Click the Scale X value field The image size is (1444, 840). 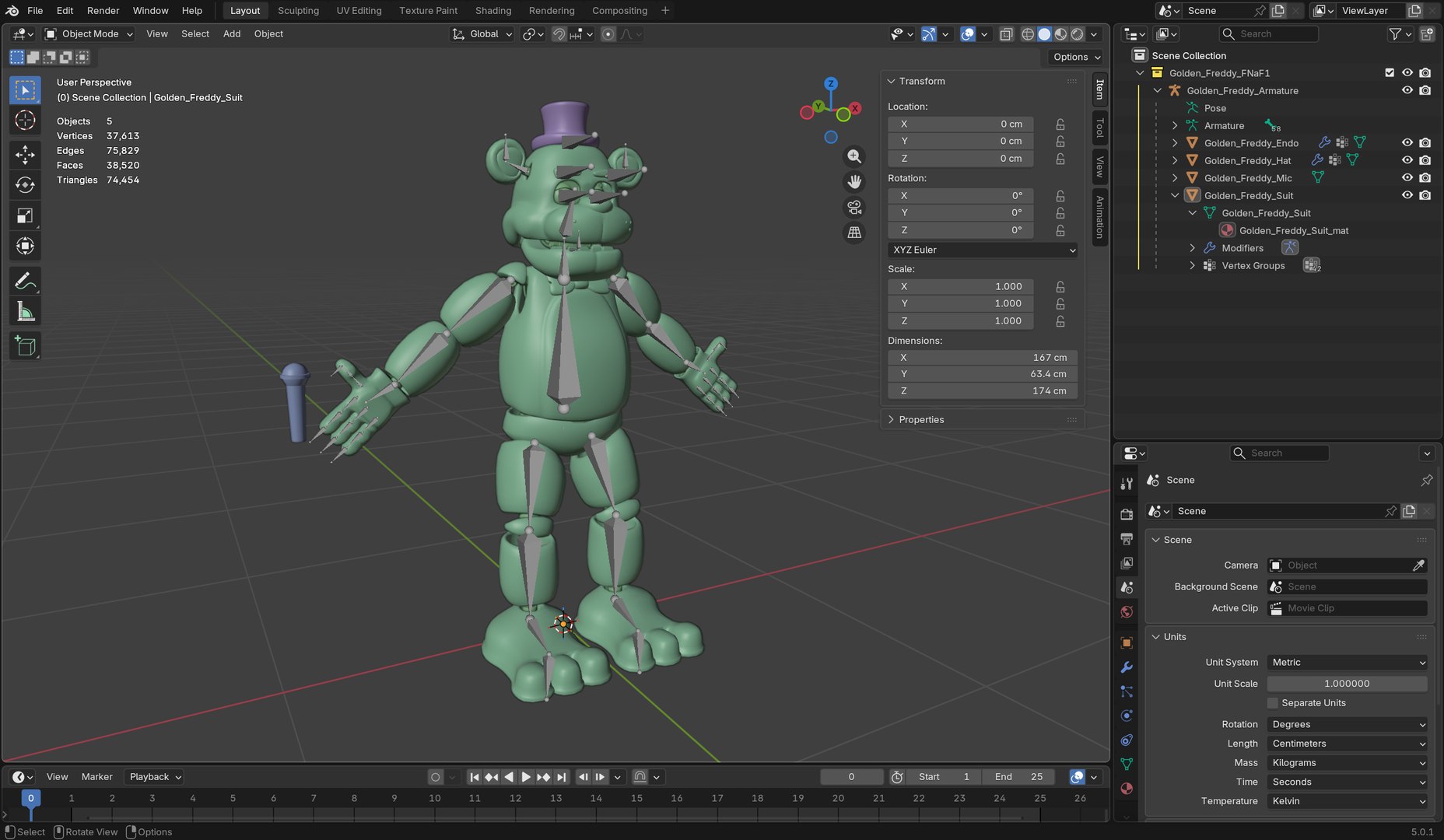click(962, 287)
